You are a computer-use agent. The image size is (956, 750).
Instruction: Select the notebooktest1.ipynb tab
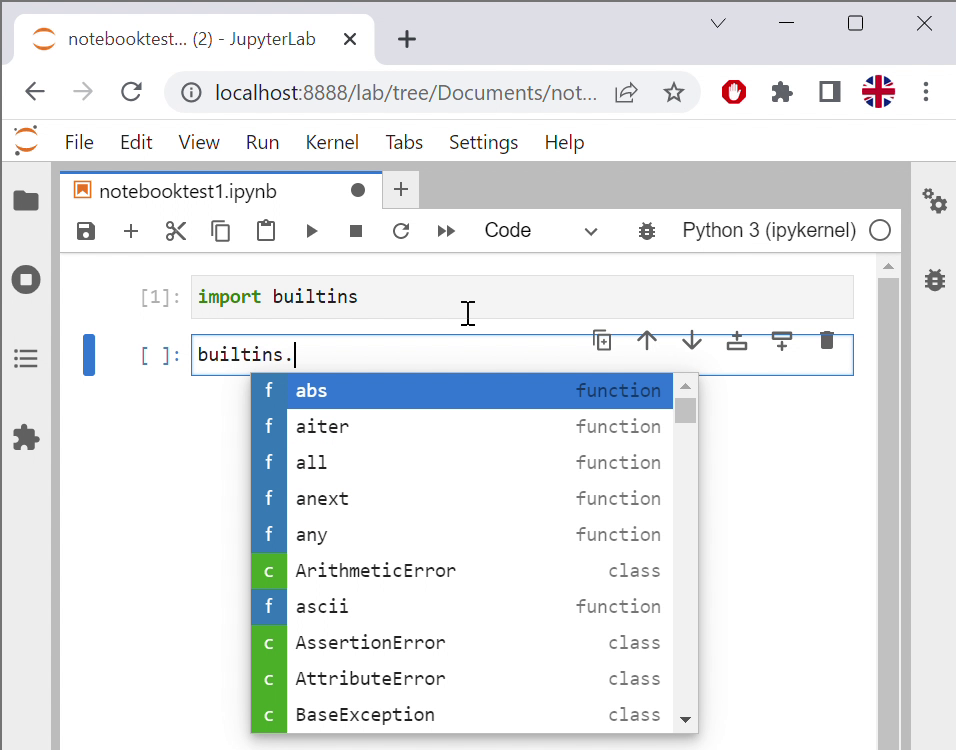[221, 191]
